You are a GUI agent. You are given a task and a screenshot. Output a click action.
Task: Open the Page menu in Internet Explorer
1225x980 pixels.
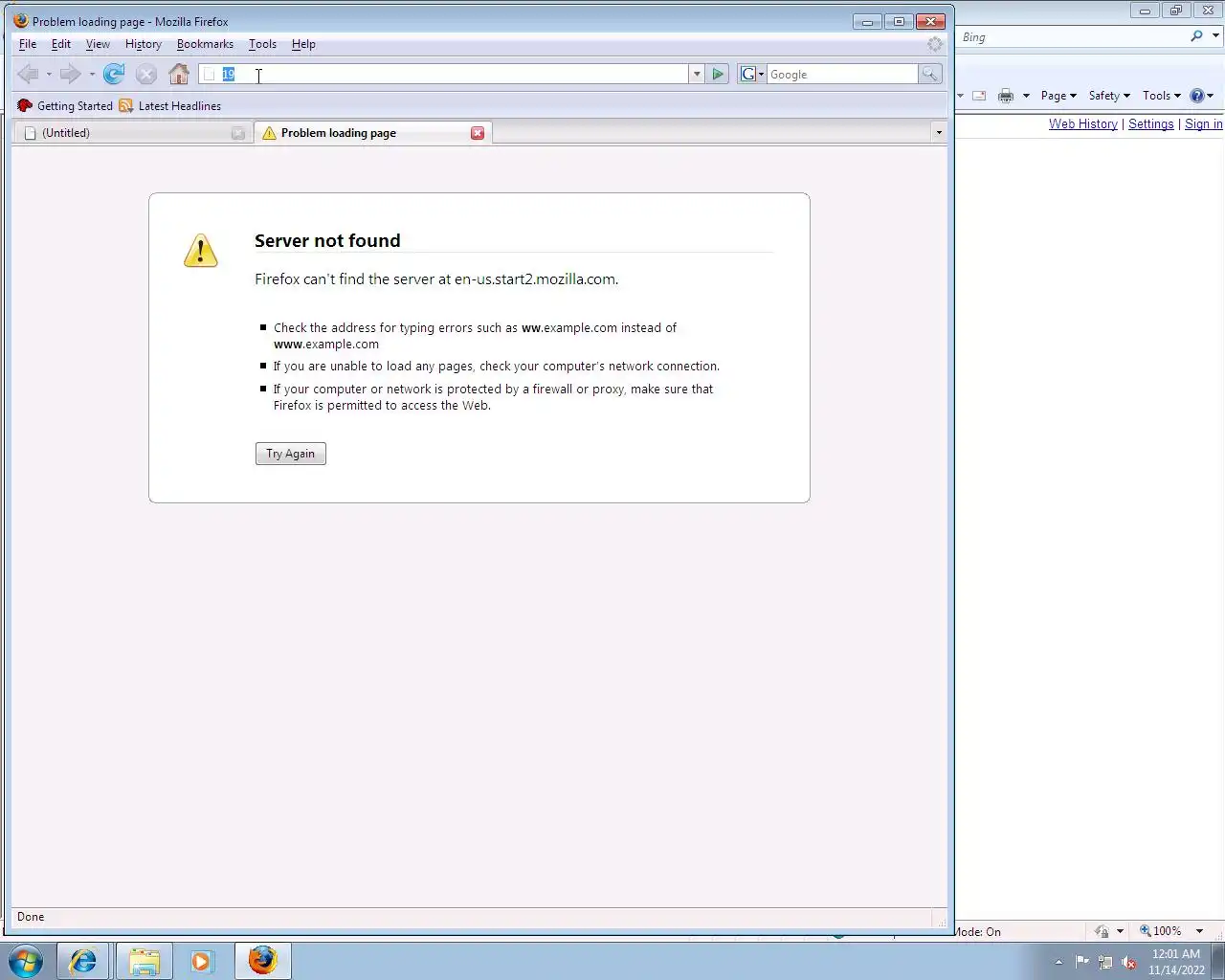click(1058, 96)
